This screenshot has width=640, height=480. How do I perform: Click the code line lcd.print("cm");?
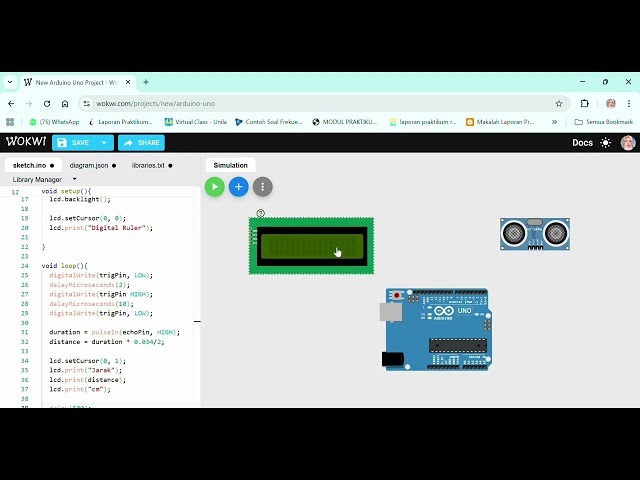[80, 389]
